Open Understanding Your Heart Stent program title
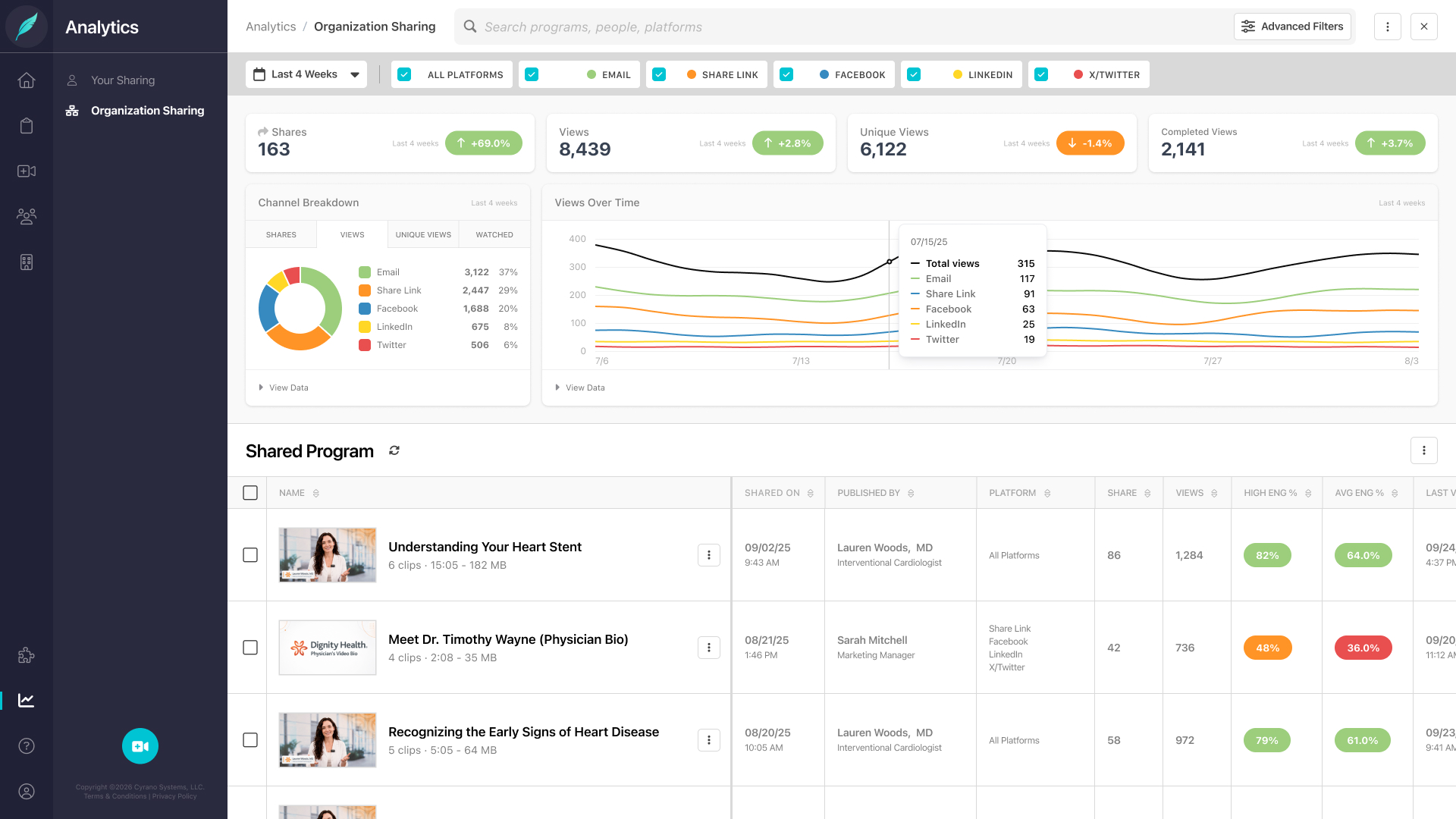This screenshot has width=1456, height=819. [x=485, y=547]
